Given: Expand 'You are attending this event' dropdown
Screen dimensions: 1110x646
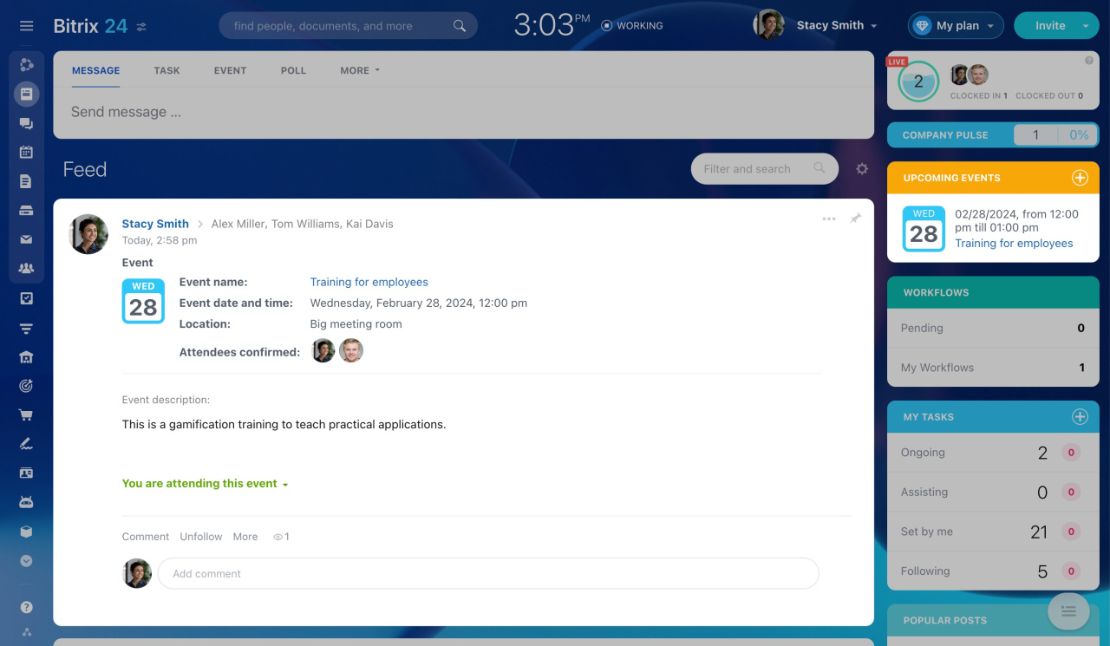Looking at the screenshot, I should coord(205,484).
